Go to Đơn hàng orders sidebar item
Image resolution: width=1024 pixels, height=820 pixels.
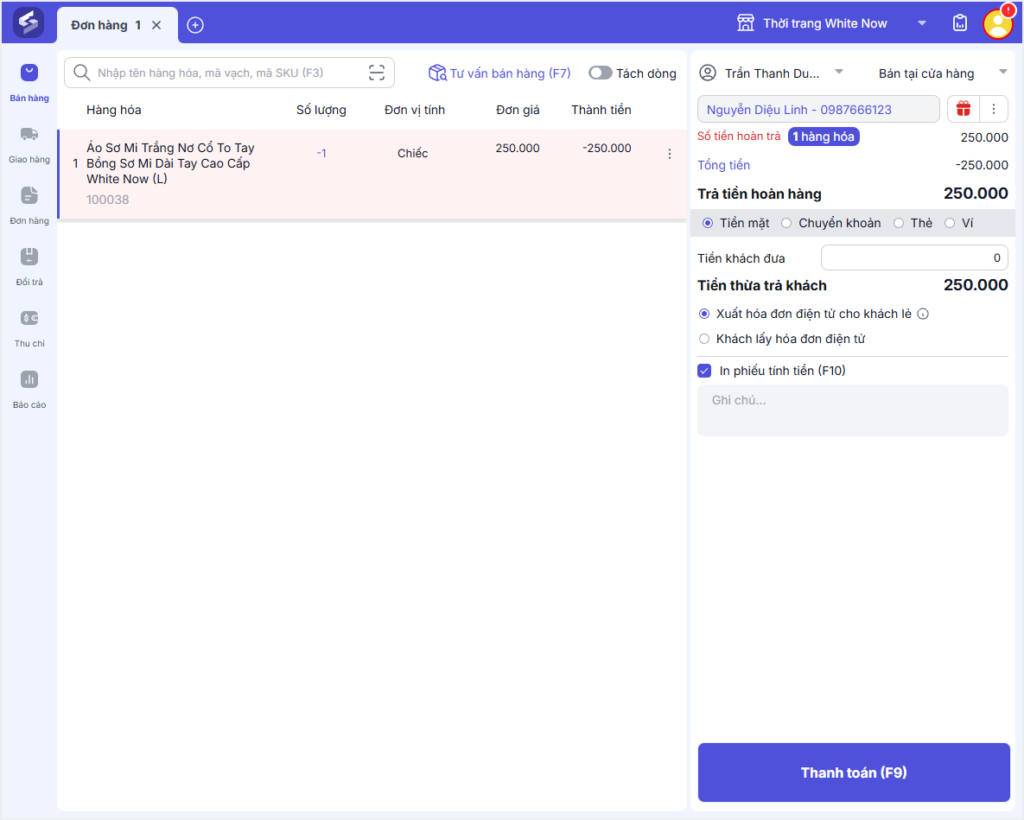[29, 206]
